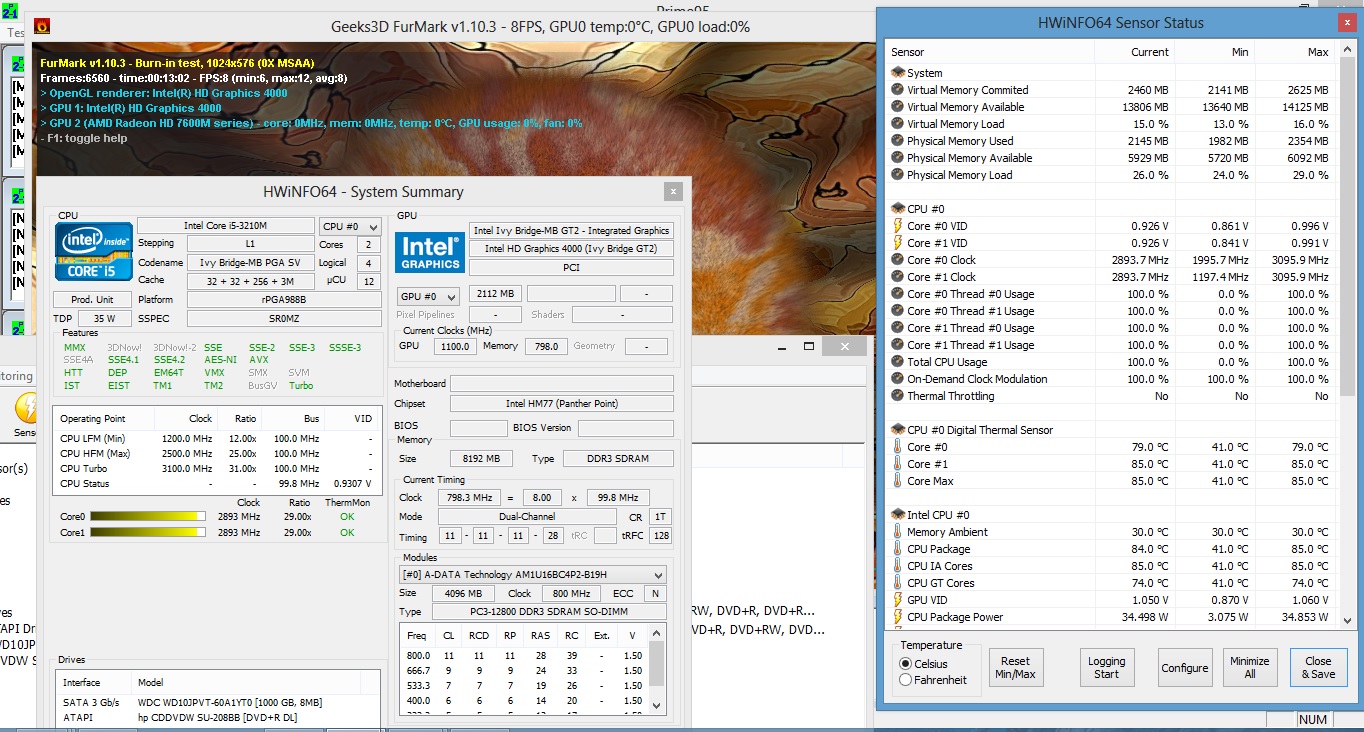
Task: Click the Core1 clock progress bar
Action: pos(147,533)
